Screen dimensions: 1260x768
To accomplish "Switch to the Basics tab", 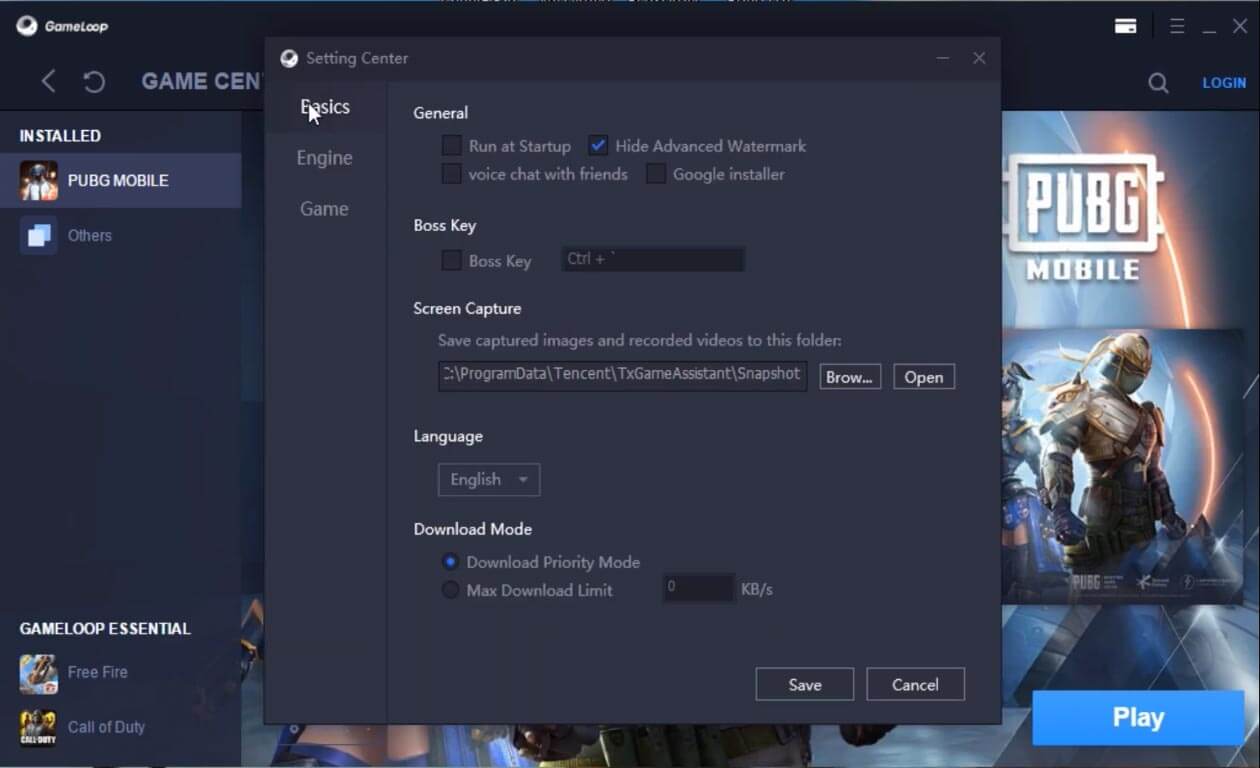I will click(x=325, y=107).
